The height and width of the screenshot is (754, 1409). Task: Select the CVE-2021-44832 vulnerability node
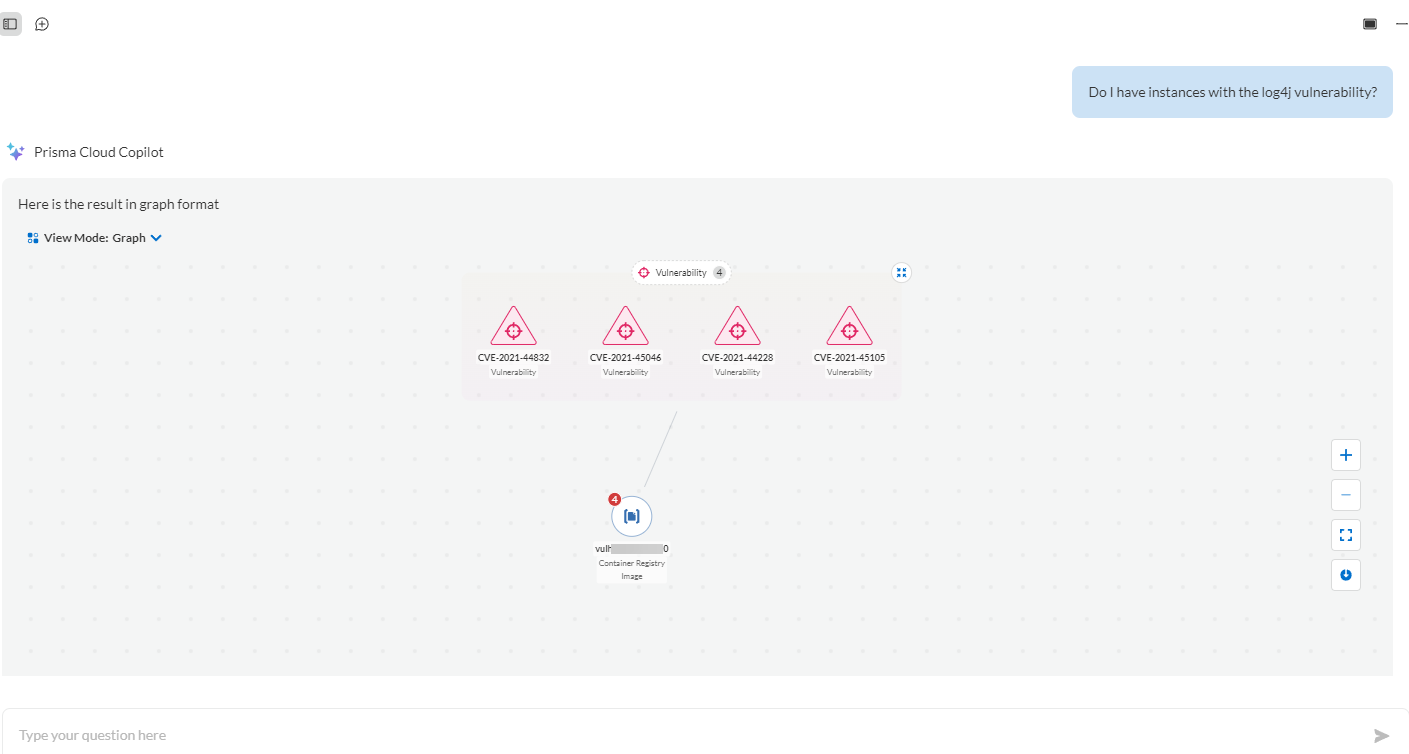click(513, 329)
